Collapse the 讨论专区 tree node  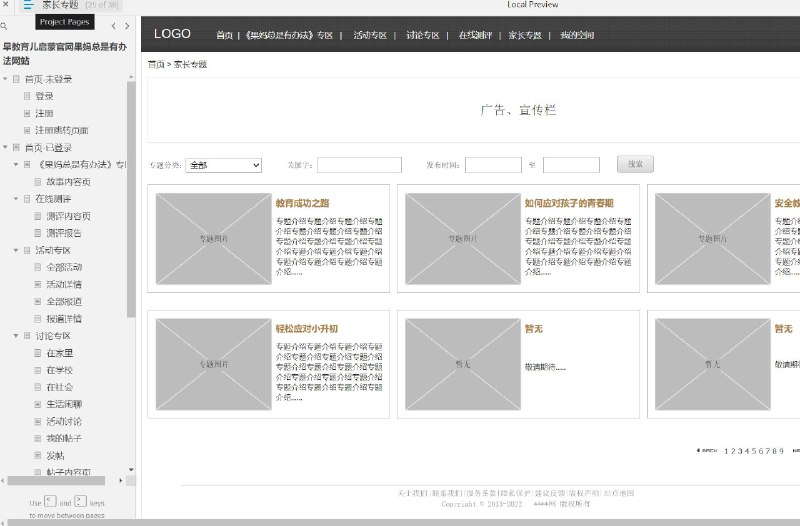(16, 336)
